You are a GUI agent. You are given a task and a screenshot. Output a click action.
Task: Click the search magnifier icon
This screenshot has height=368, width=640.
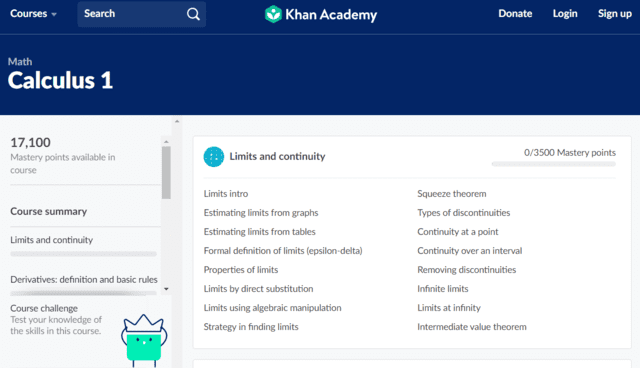point(193,14)
